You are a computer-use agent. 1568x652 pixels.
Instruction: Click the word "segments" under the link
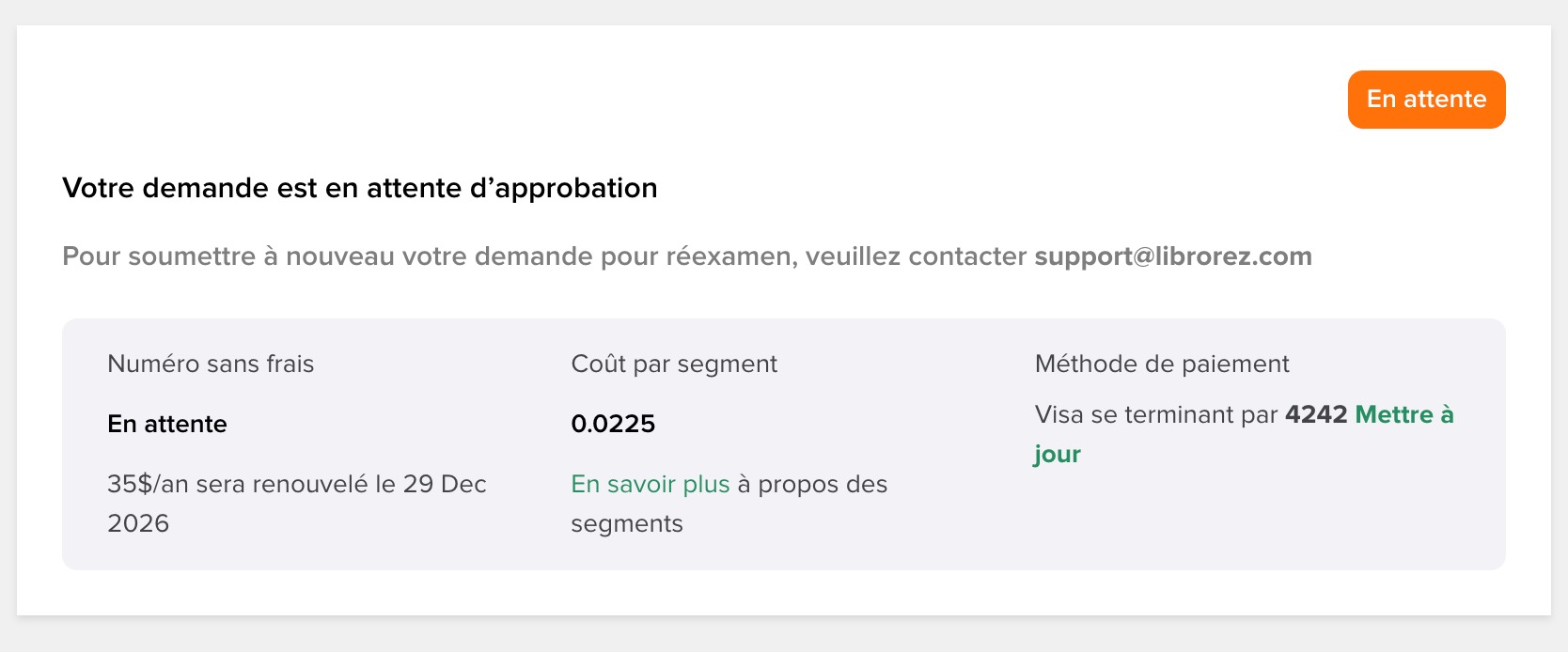(x=626, y=523)
